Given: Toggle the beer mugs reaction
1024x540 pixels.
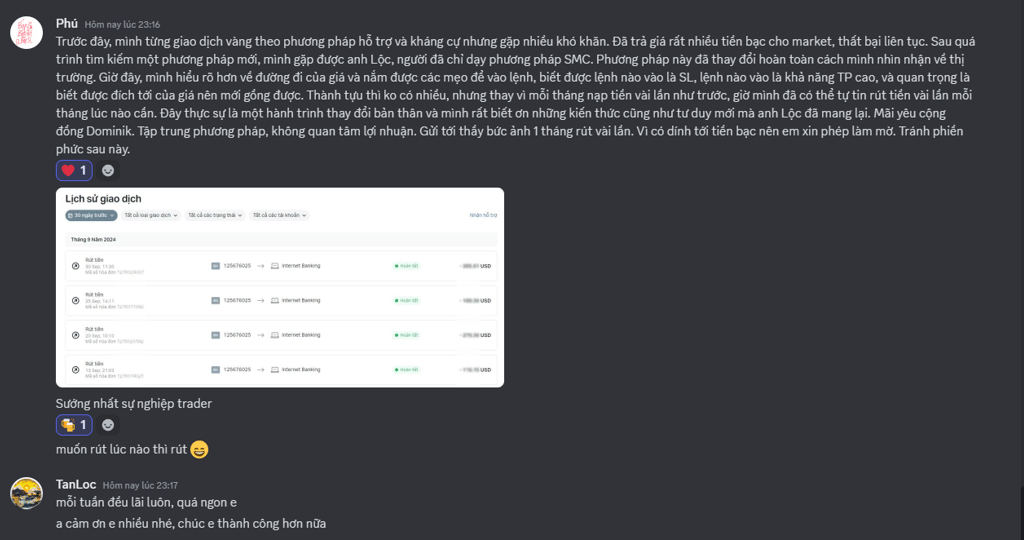Looking at the screenshot, I should tap(74, 425).
